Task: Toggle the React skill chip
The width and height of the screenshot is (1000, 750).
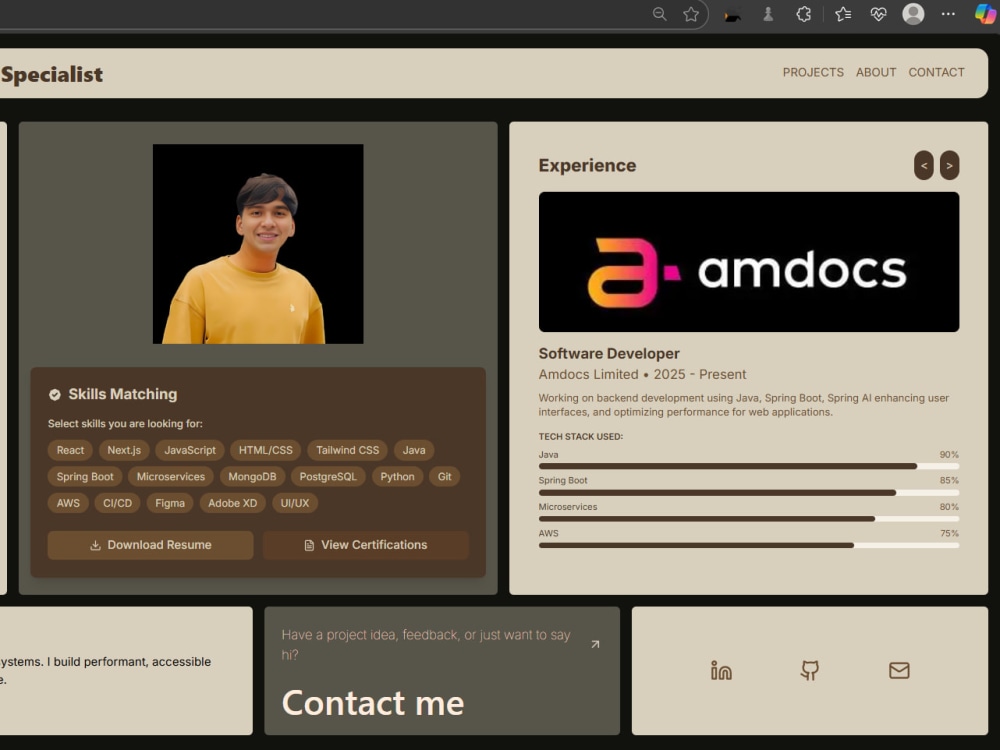Action: (x=70, y=450)
